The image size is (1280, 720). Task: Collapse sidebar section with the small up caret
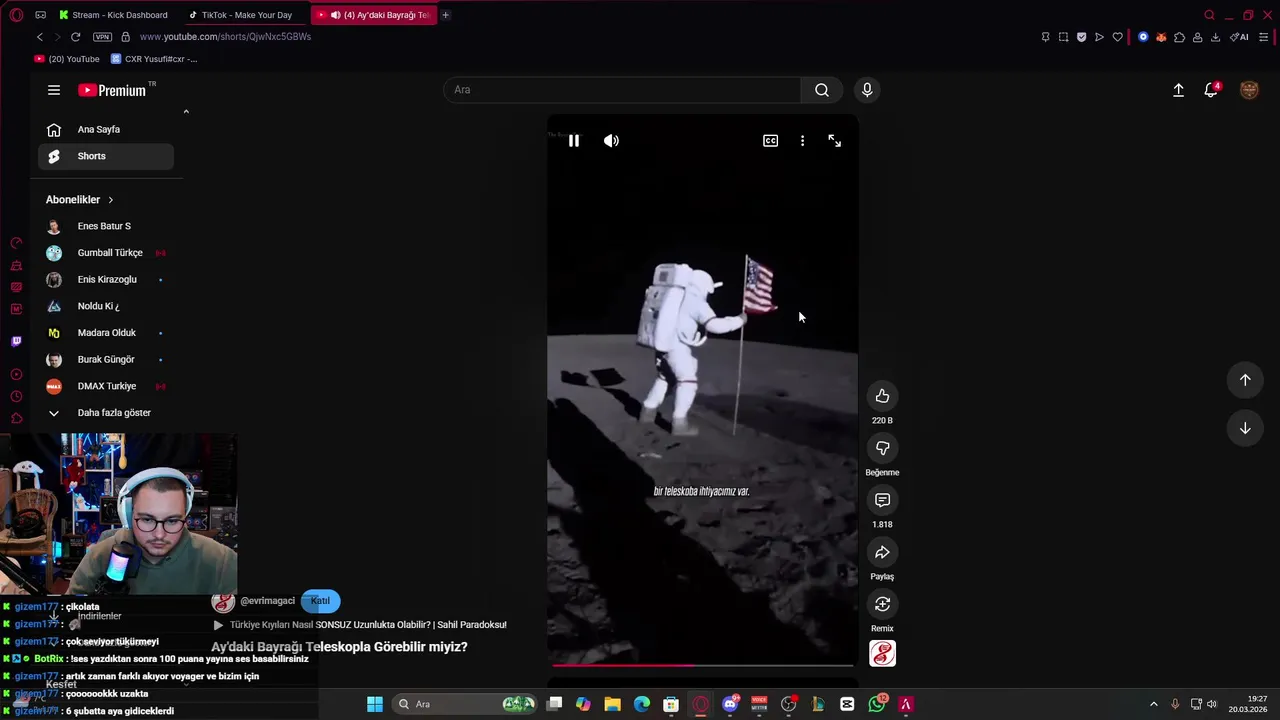pos(186,112)
